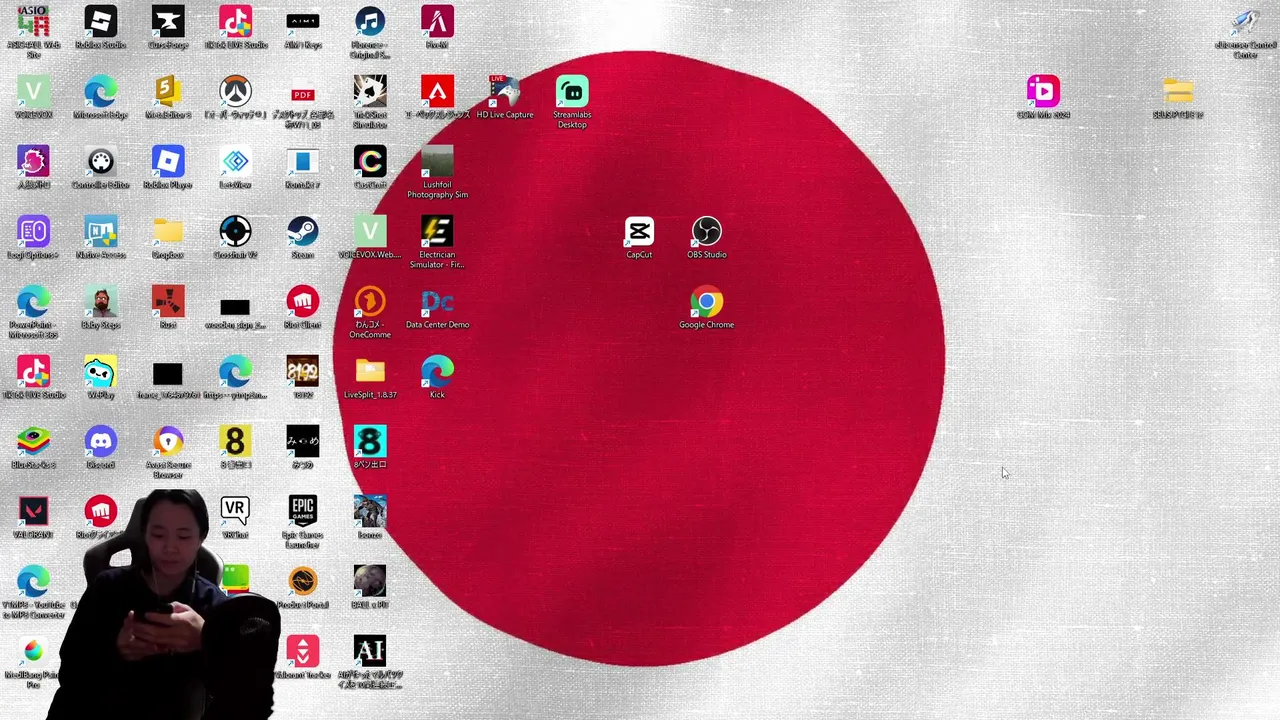Open the わんコメ OneComme icon
The width and height of the screenshot is (1280, 720).
pos(370,302)
